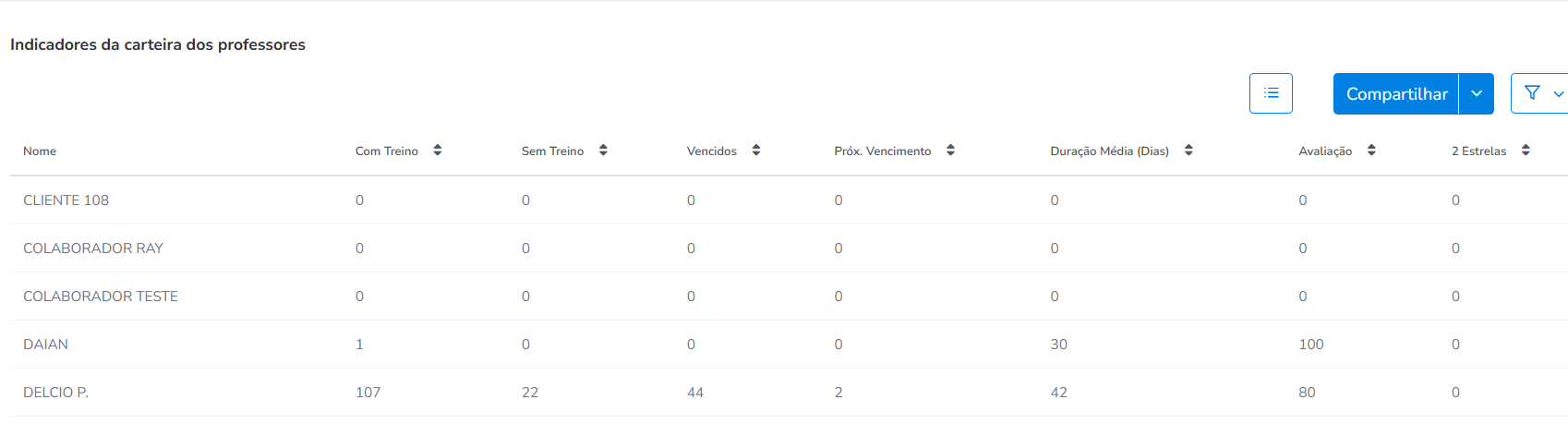Open the DELCIO P. row
Image resolution: width=1568 pixels, height=424 pixels.
(789, 393)
